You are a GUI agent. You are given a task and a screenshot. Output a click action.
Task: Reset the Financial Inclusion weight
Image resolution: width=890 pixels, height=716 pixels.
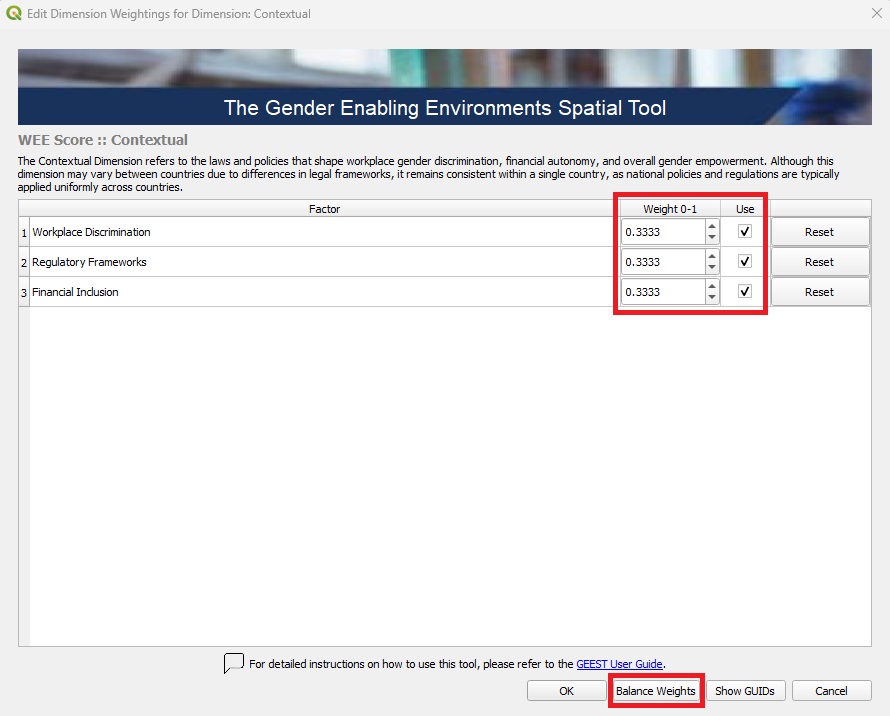tap(820, 291)
